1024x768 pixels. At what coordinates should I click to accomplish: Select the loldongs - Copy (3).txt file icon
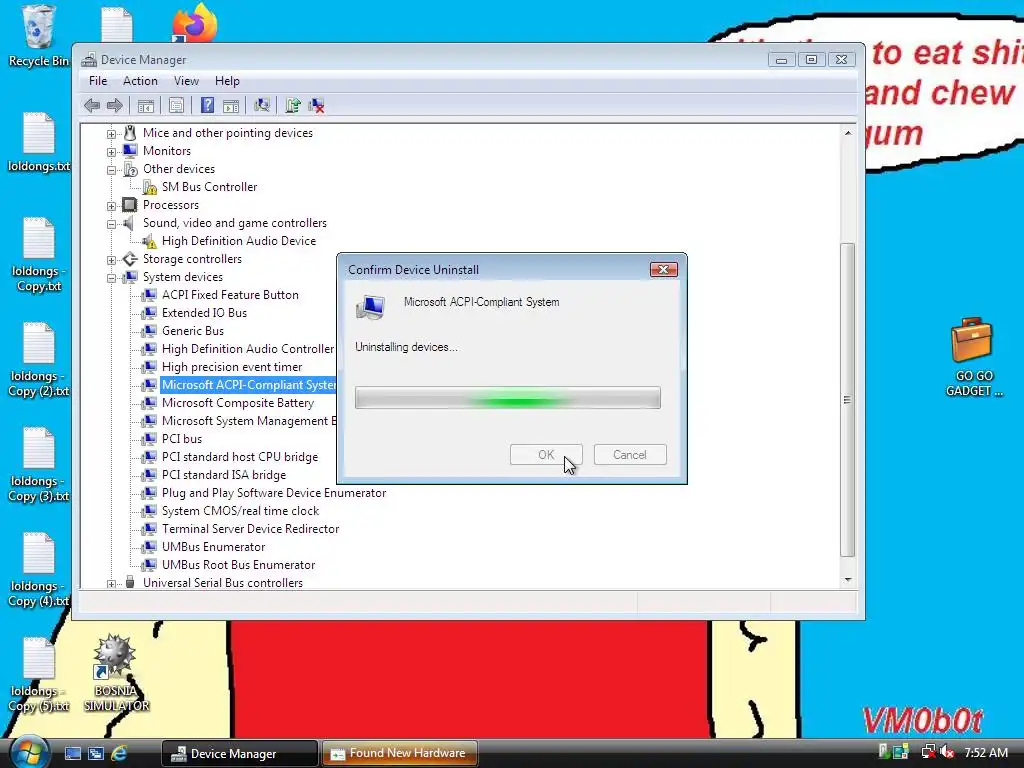[x=39, y=465]
